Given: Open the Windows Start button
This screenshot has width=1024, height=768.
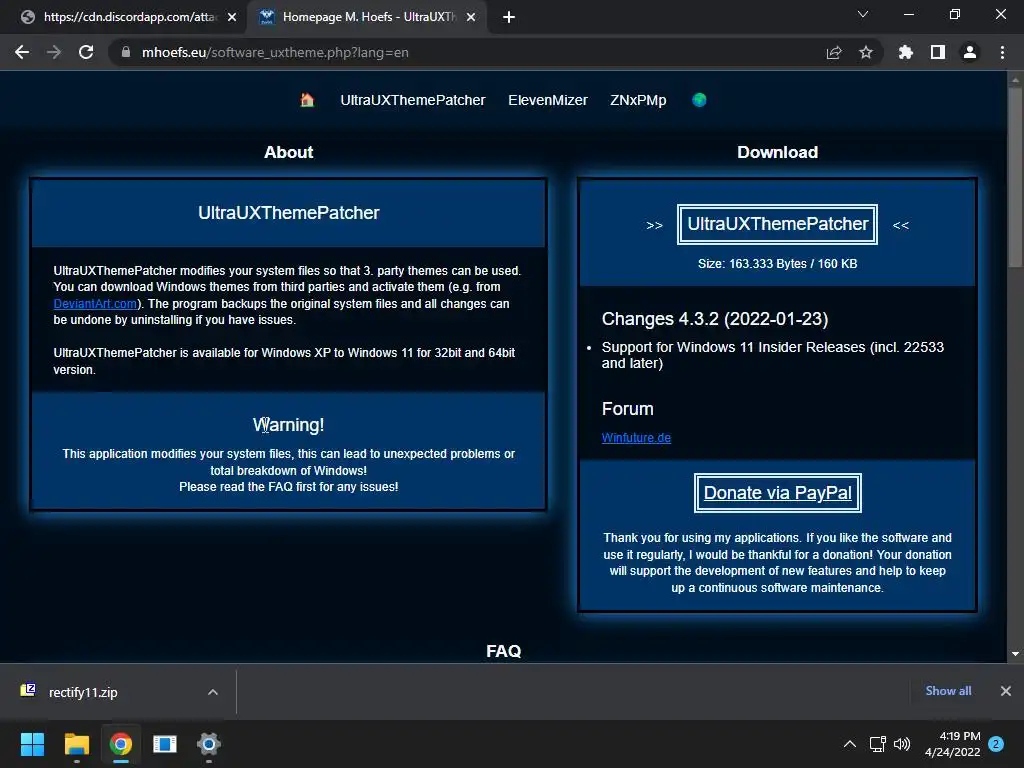Looking at the screenshot, I should [32, 744].
